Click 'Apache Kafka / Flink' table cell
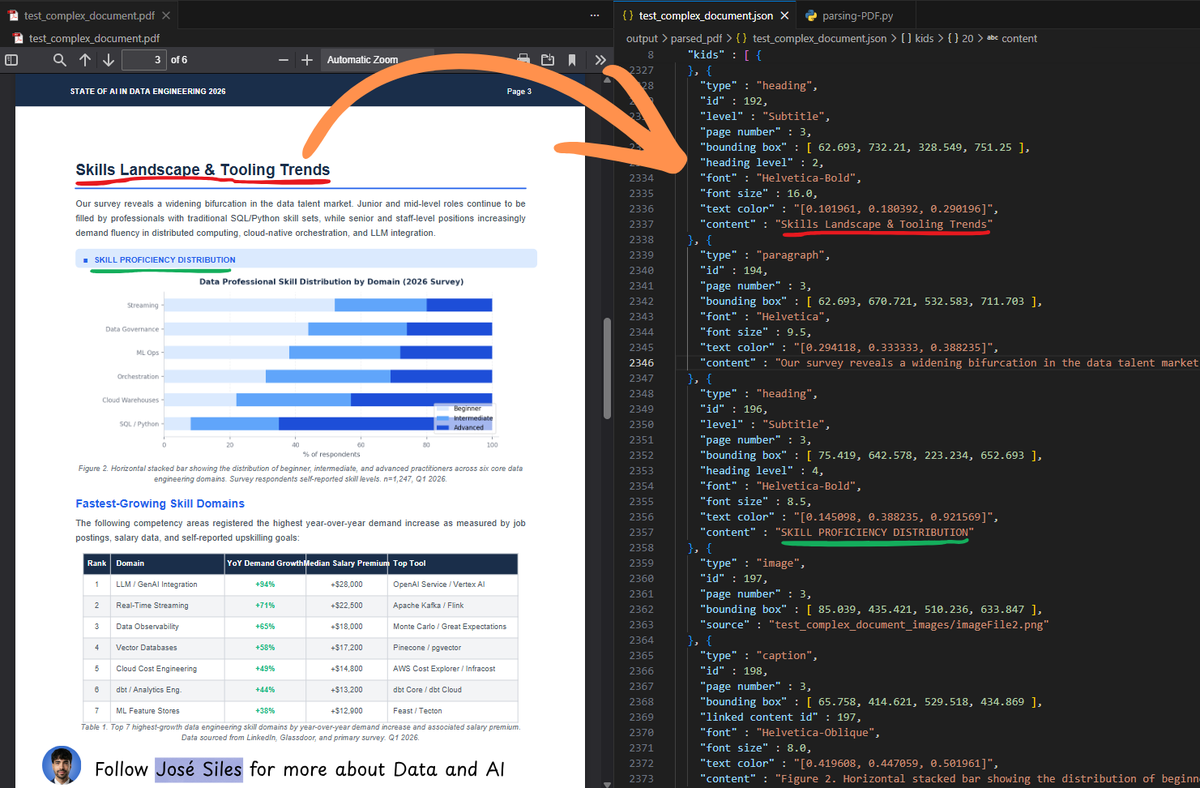This screenshot has width=1200, height=788. click(x=429, y=605)
